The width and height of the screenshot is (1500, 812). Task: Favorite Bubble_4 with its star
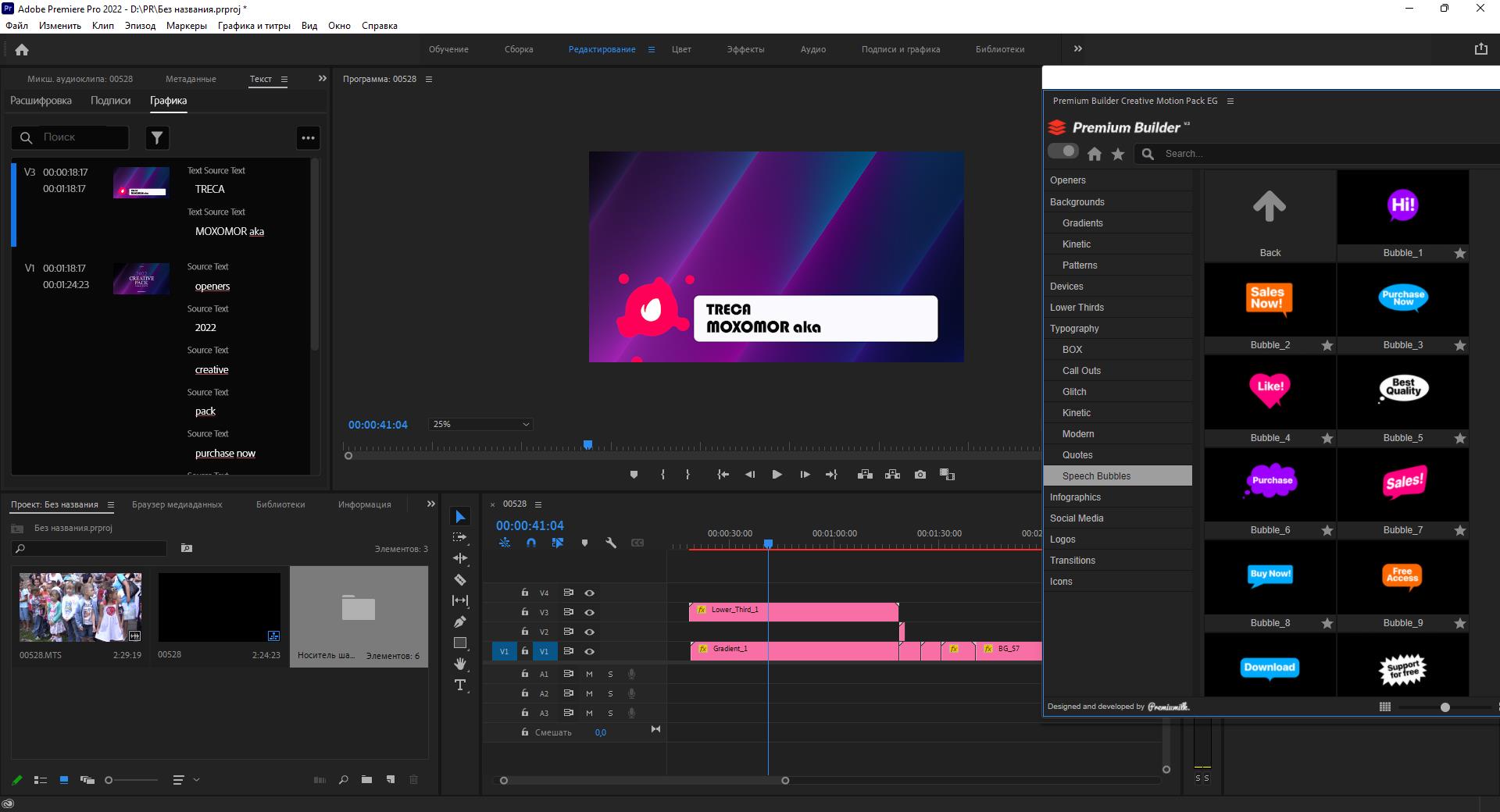coord(1327,438)
